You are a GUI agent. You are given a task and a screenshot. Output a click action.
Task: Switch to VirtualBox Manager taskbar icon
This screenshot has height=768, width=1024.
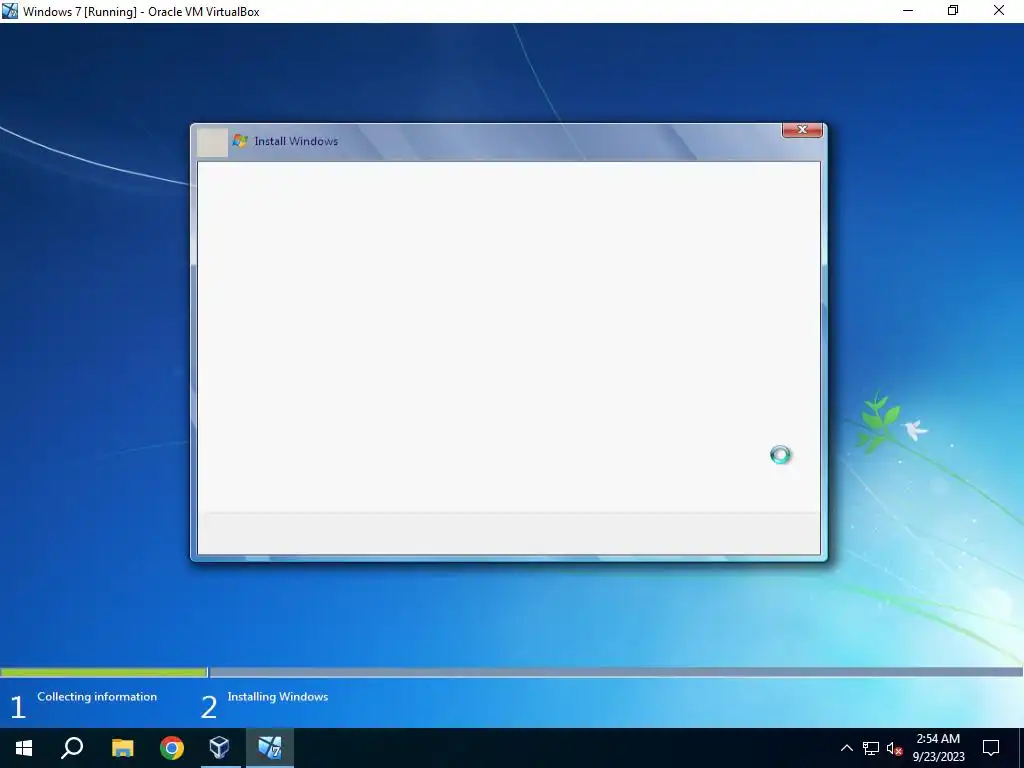pyautogui.click(x=219, y=748)
